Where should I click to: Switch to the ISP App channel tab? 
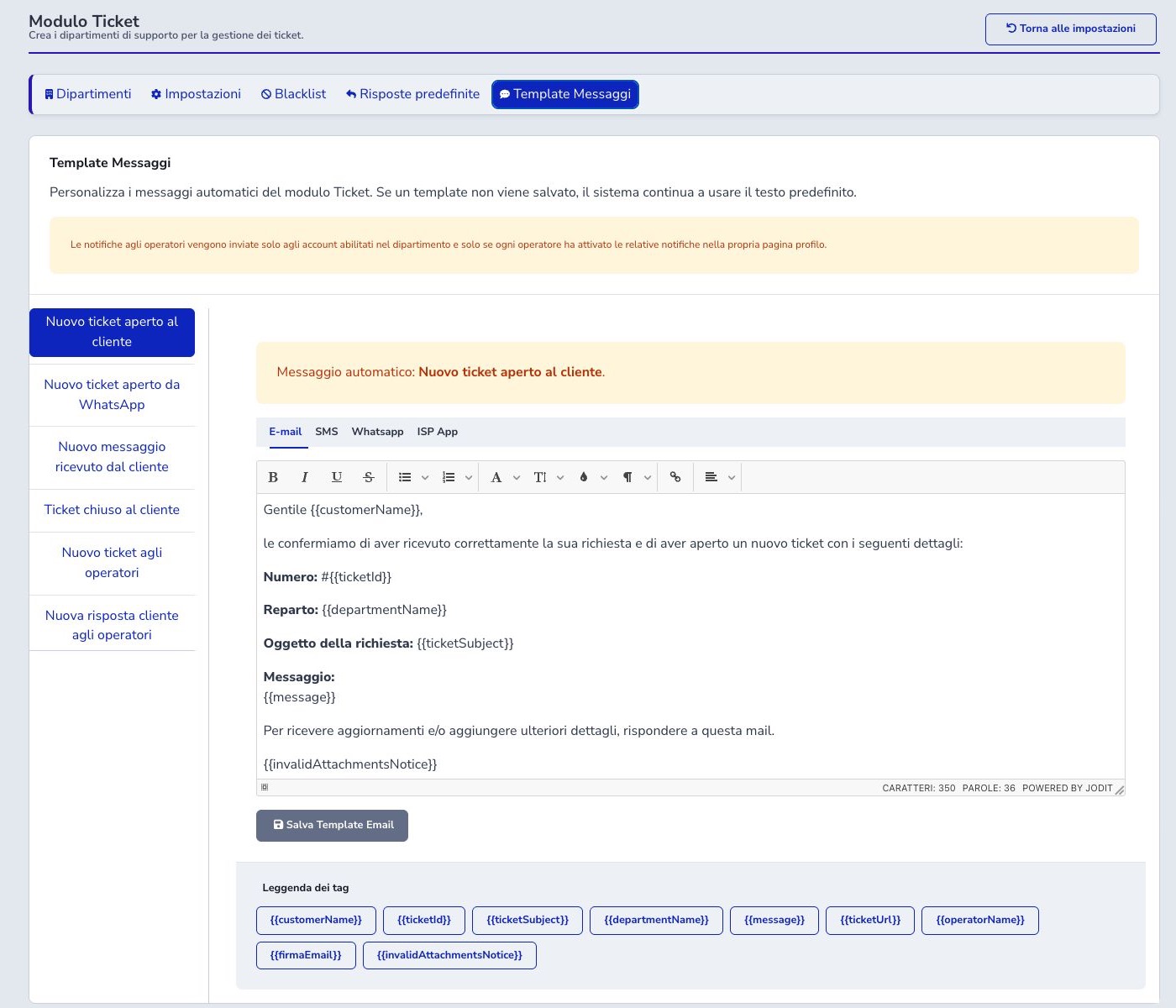point(438,432)
